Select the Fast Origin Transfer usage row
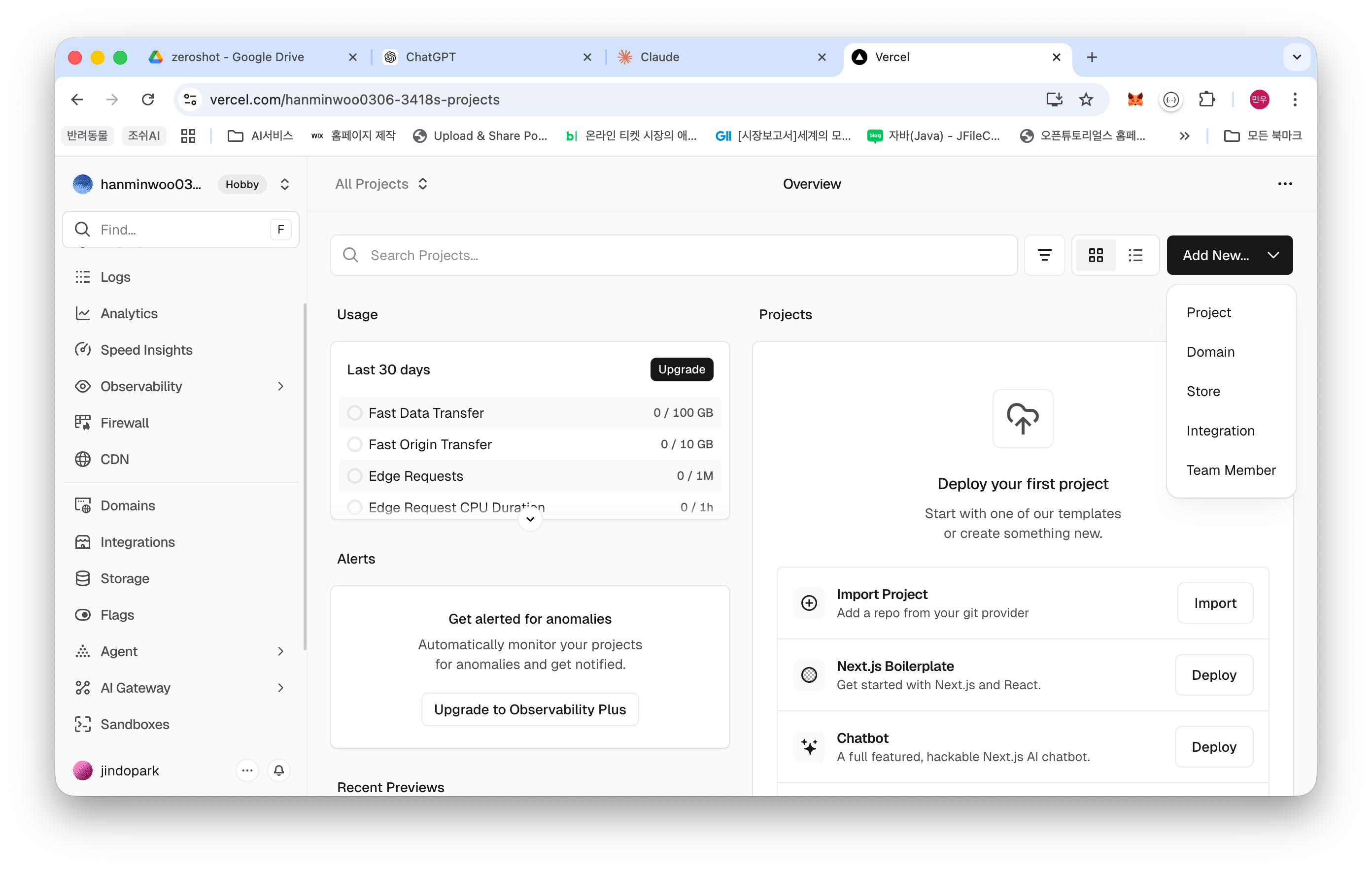 pos(530,444)
